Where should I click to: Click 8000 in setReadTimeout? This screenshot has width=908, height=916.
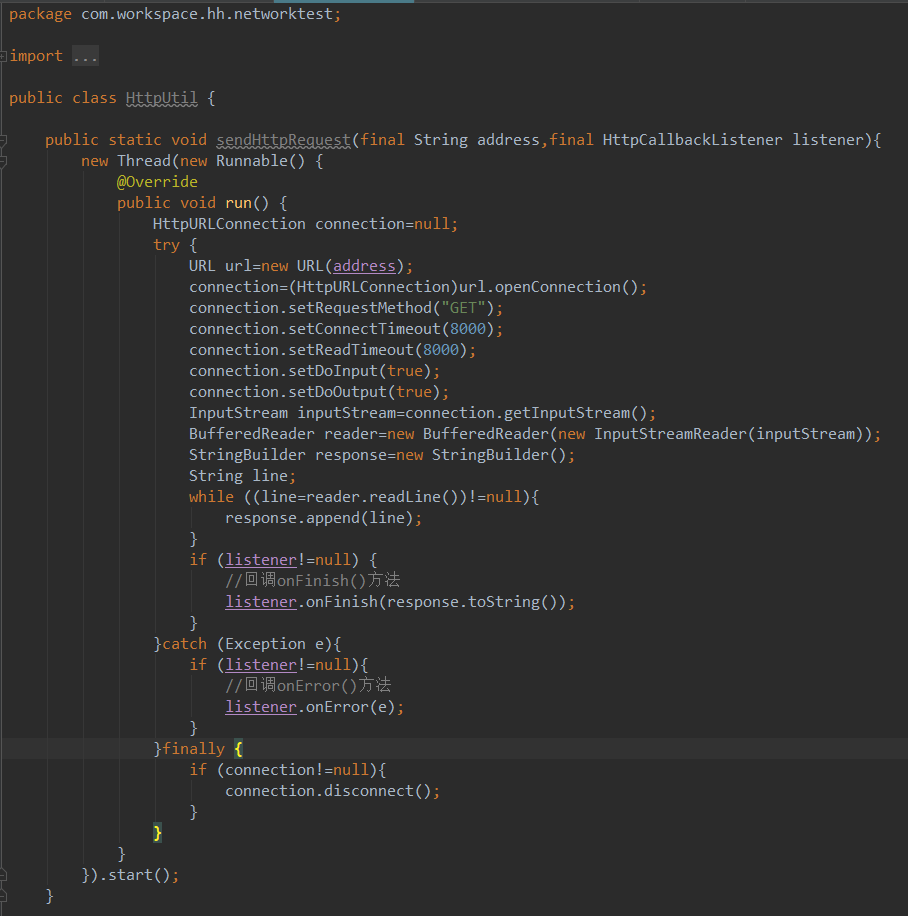[x=441, y=351]
